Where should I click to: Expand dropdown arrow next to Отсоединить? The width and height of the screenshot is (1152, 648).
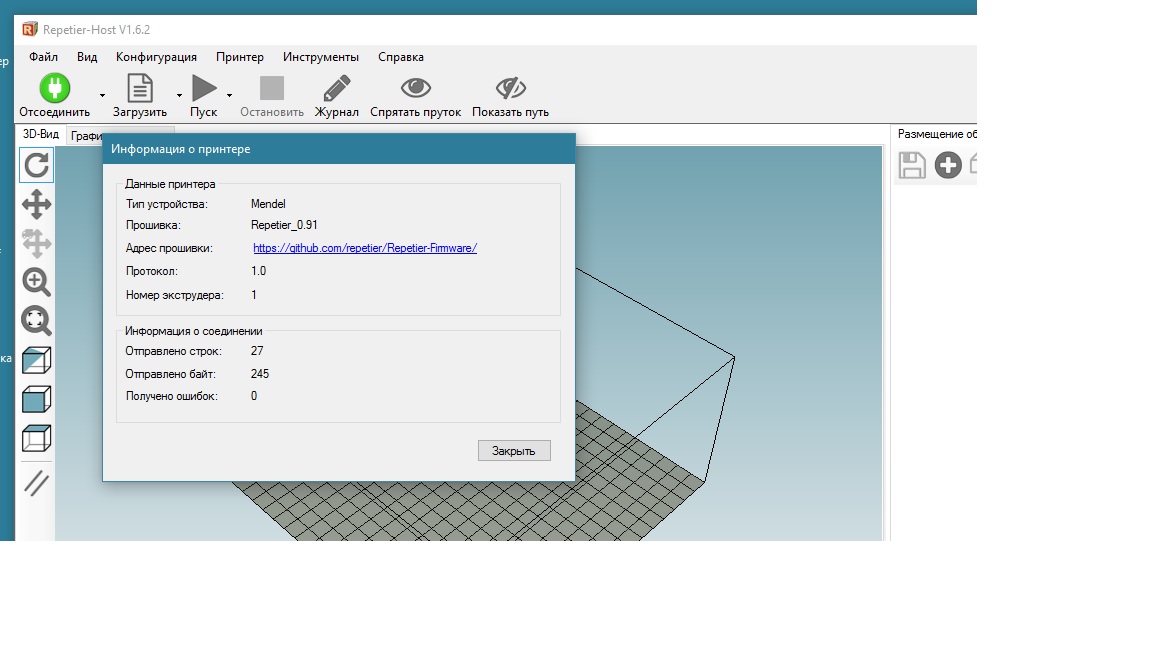pyautogui.click(x=102, y=96)
